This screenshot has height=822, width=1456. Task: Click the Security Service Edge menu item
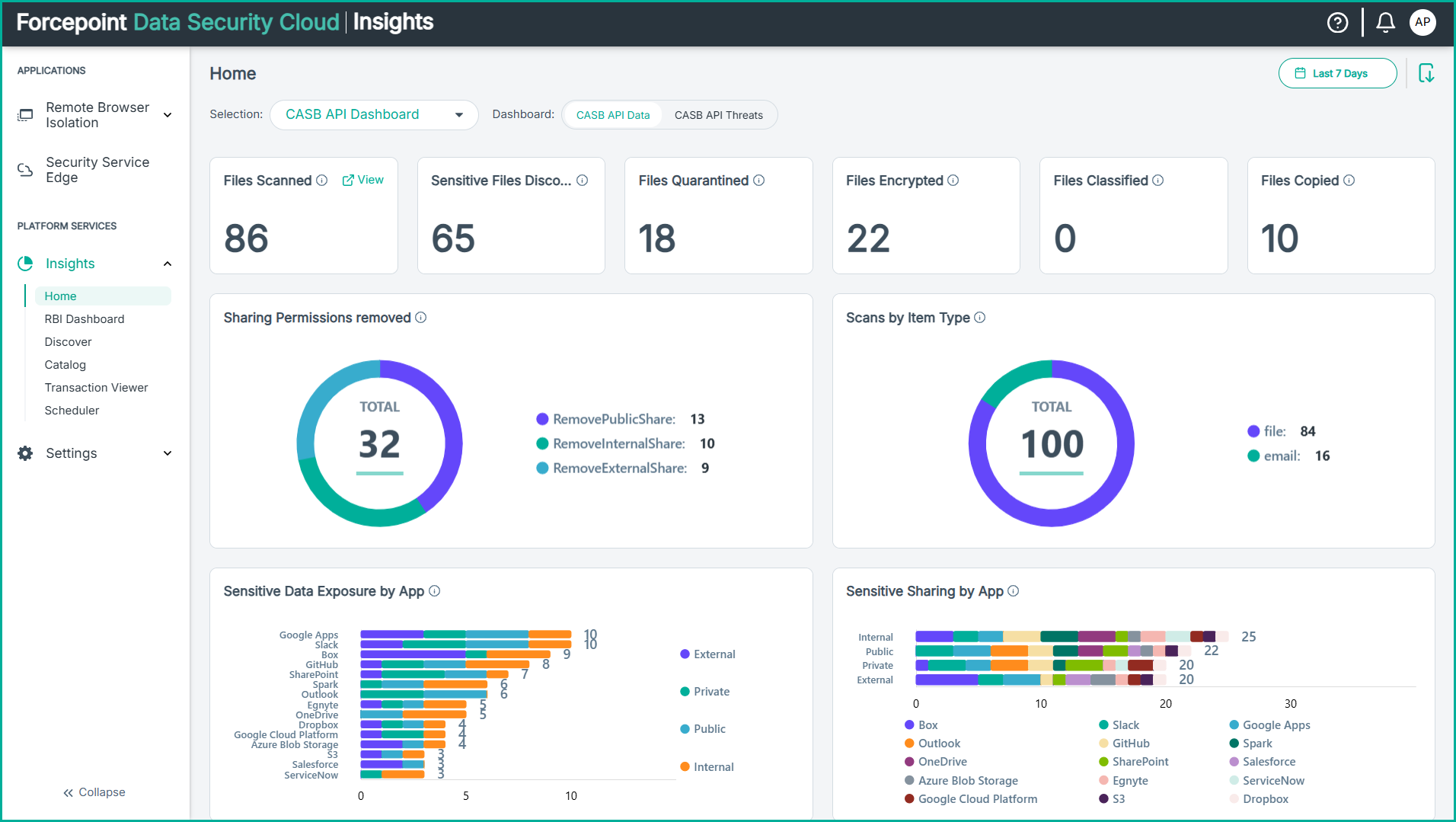click(95, 170)
